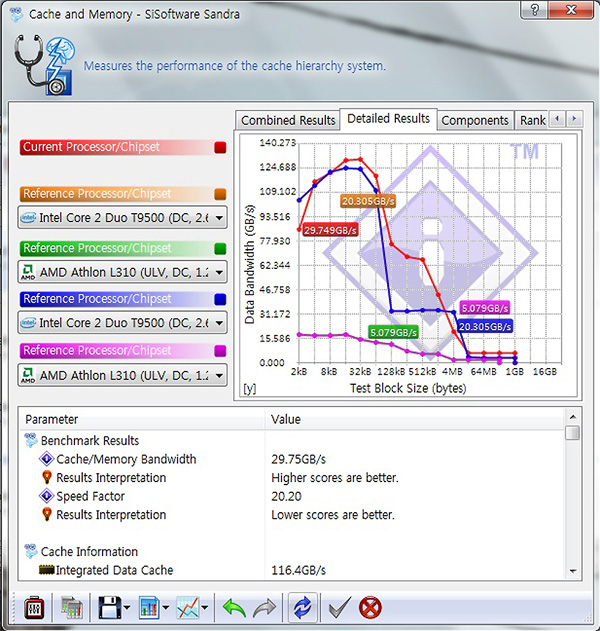Click the grey forward arrow icon
Viewport: 600px width, 631px height.
click(264, 608)
